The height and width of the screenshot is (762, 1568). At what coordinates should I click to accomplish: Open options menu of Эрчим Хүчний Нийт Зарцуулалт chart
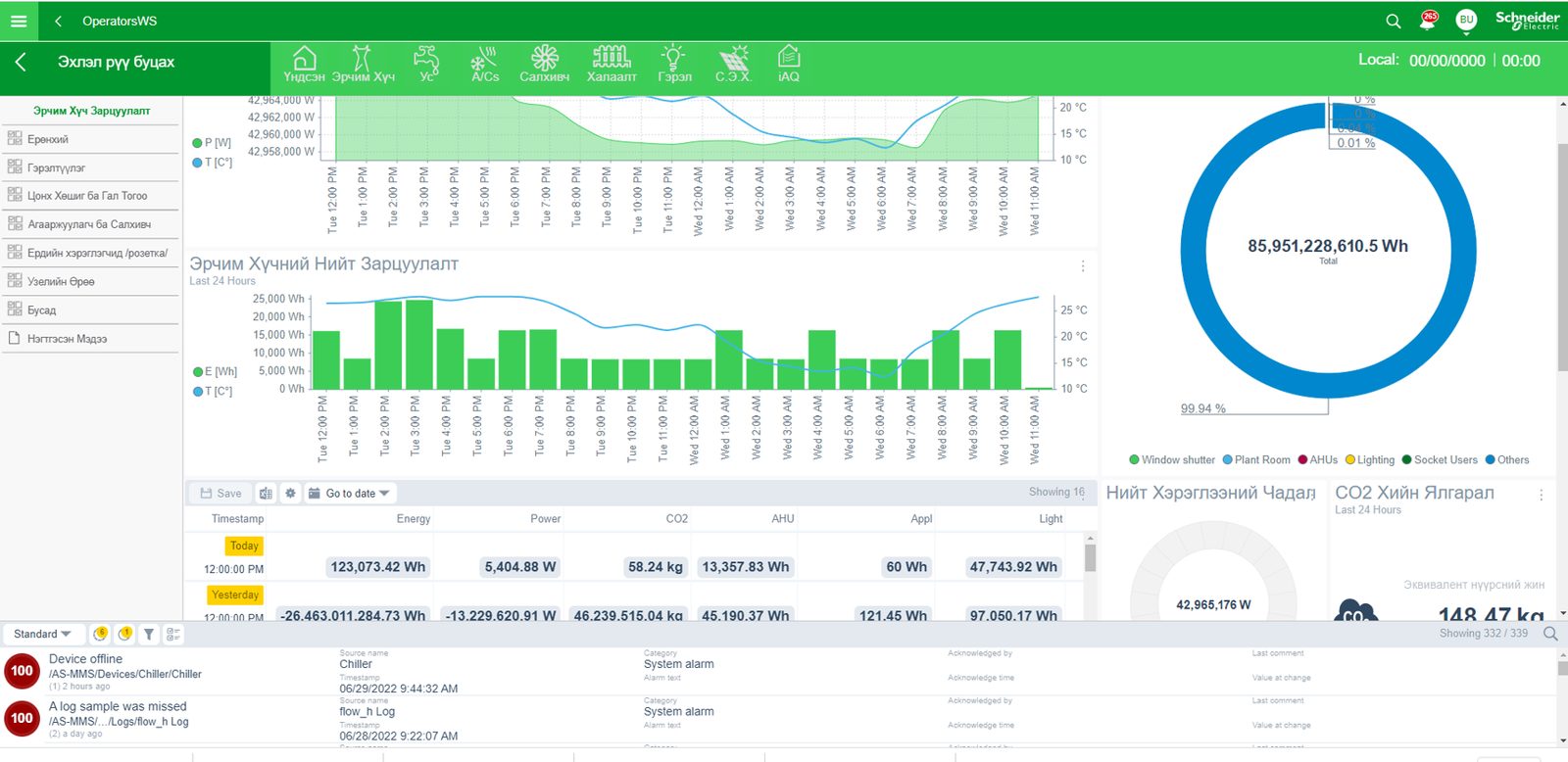click(1083, 266)
